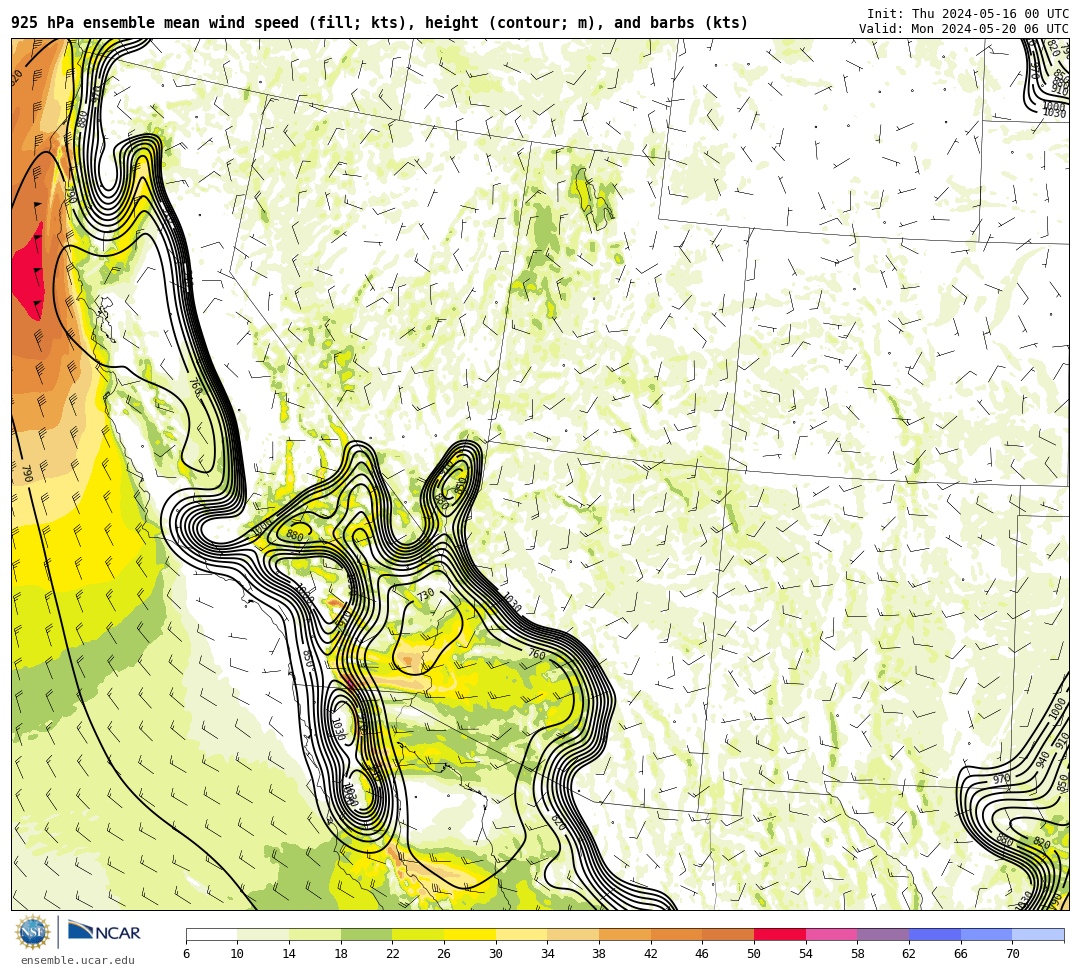Click the yellow 26-30 kts color swatch
The image size is (1080, 973).
point(470,934)
